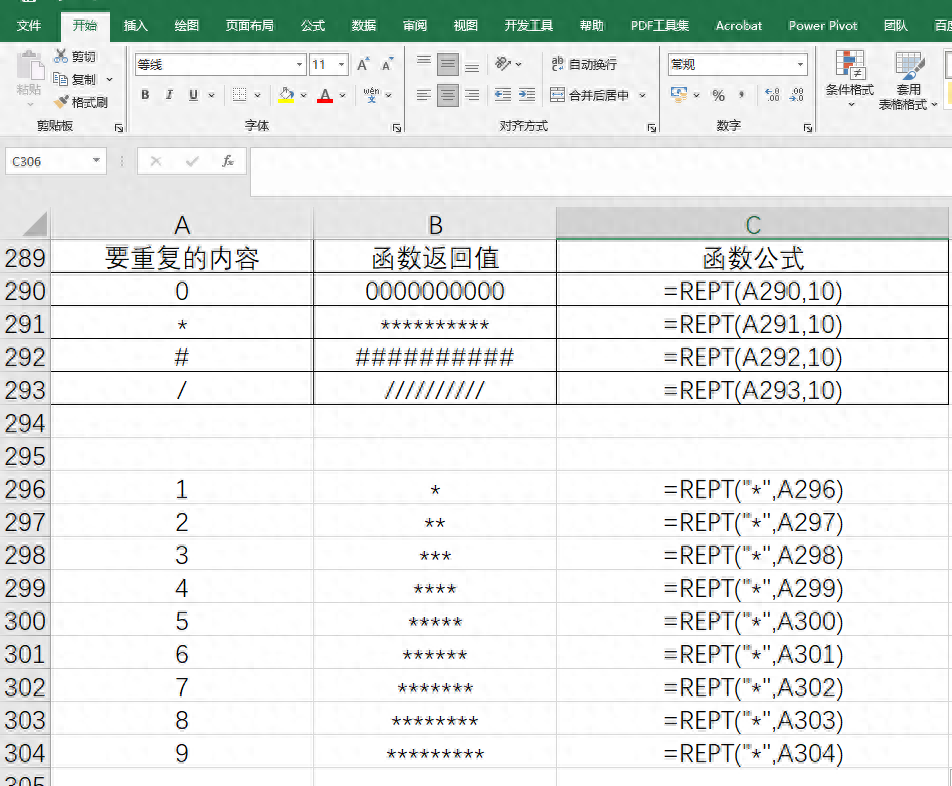Decrease decimal places icon
The height and width of the screenshot is (786, 952).
797,95
